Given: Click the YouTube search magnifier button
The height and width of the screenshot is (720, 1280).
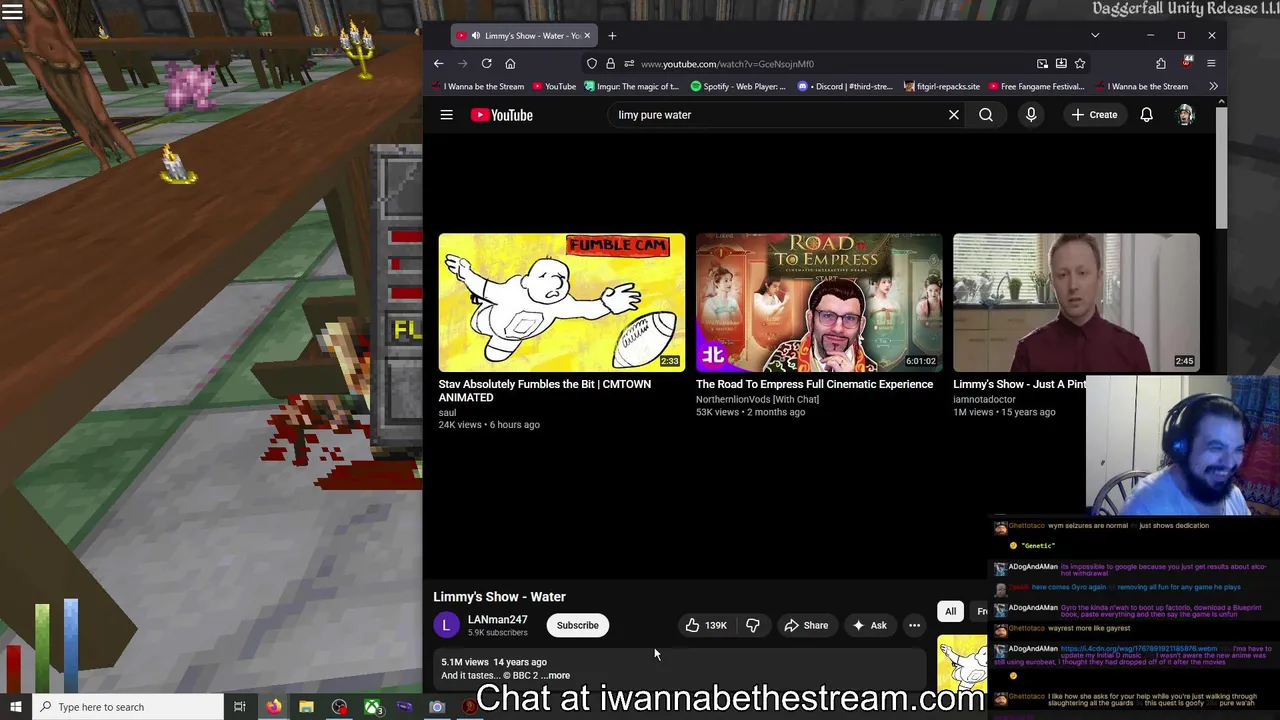Looking at the screenshot, I should (986, 115).
